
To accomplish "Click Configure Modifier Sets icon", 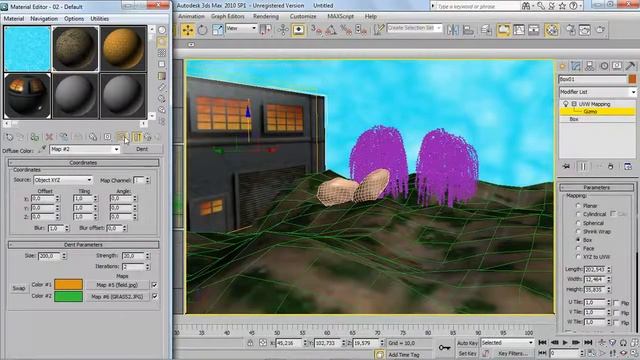I will 628,167.
